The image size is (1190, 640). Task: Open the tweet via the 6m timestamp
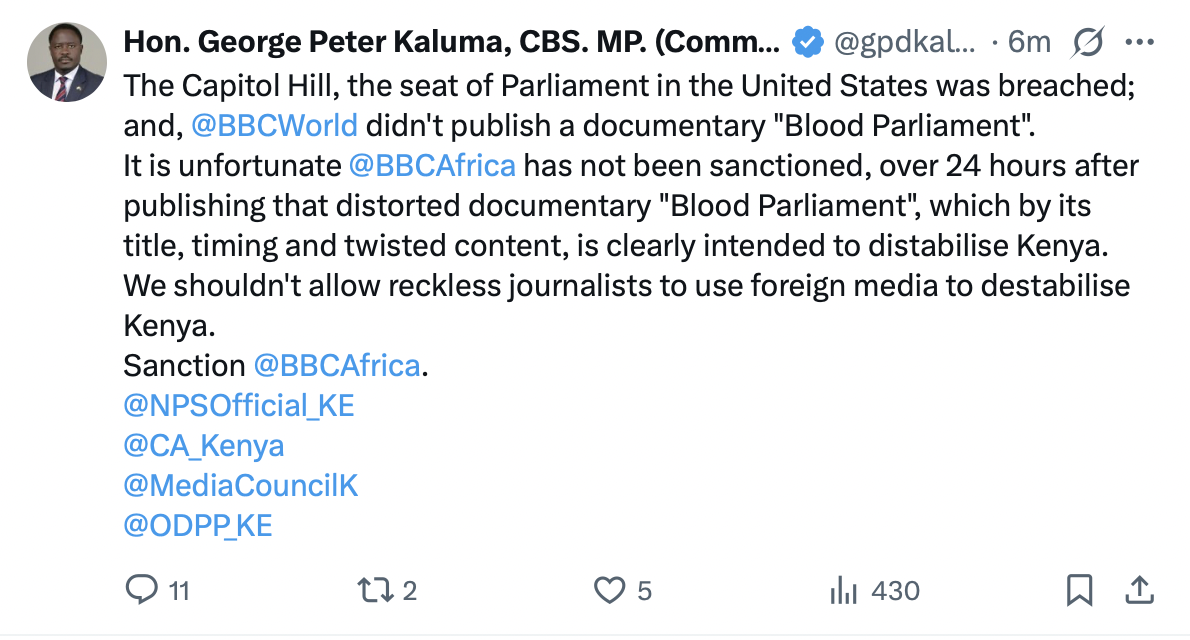(x=1029, y=42)
